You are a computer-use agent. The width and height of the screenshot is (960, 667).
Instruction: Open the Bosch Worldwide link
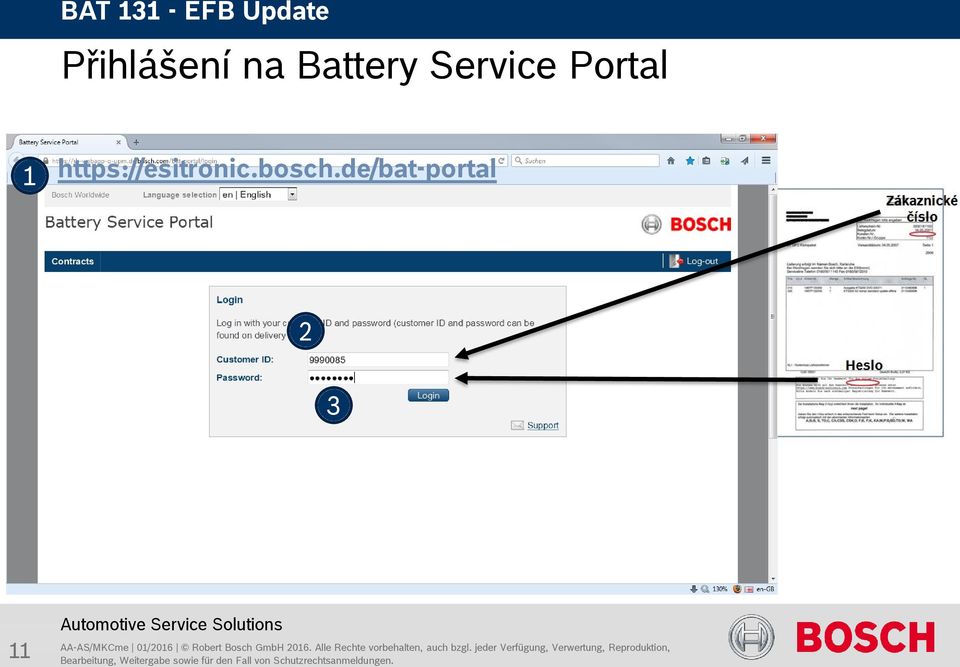point(80,195)
